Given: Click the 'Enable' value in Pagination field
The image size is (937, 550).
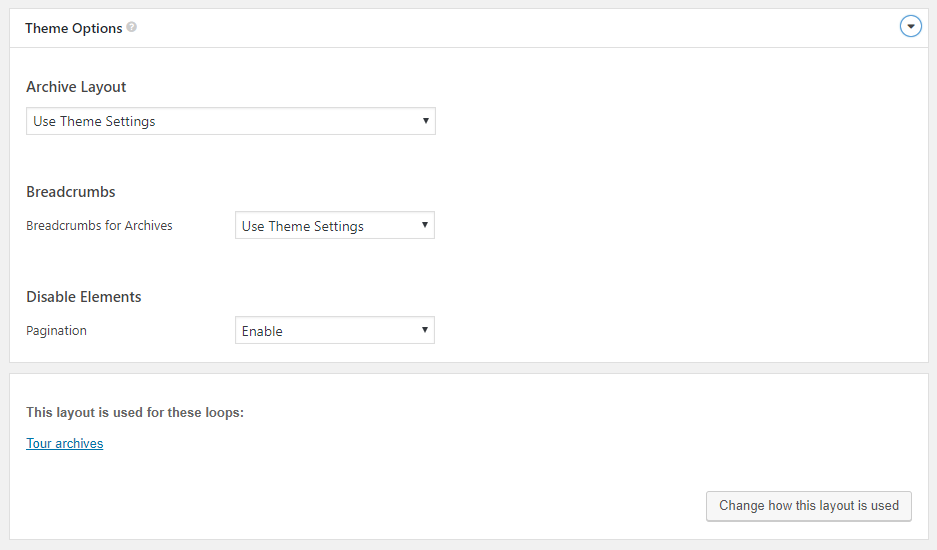Looking at the screenshot, I should [262, 331].
